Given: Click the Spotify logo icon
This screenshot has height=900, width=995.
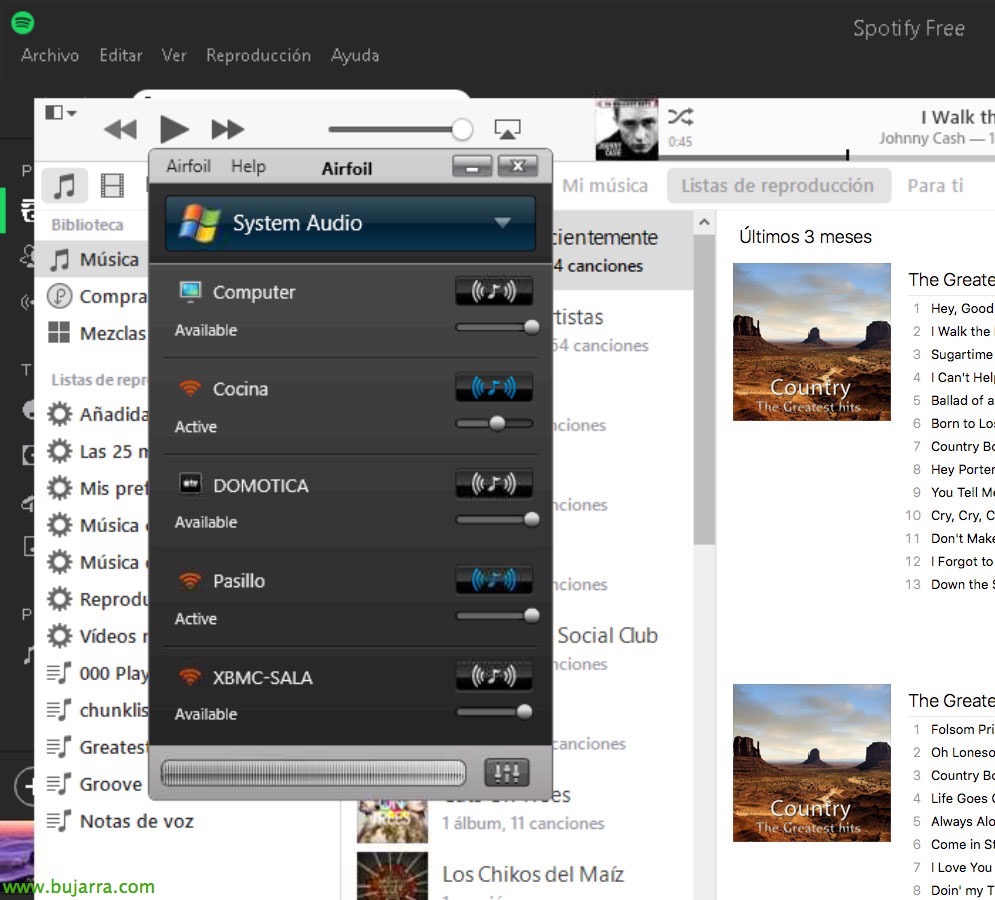Looking at the screenshot, I should (x=23, y=23).
